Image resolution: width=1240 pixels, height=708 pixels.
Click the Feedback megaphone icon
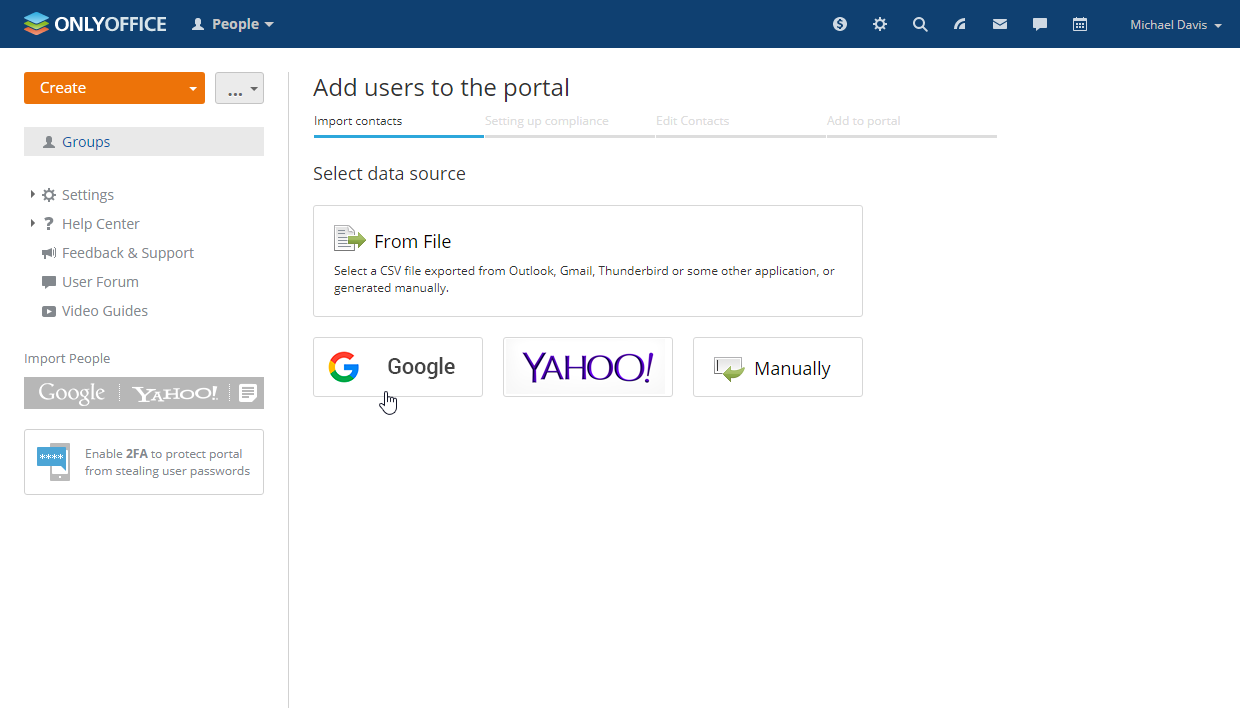pos(49,253)
